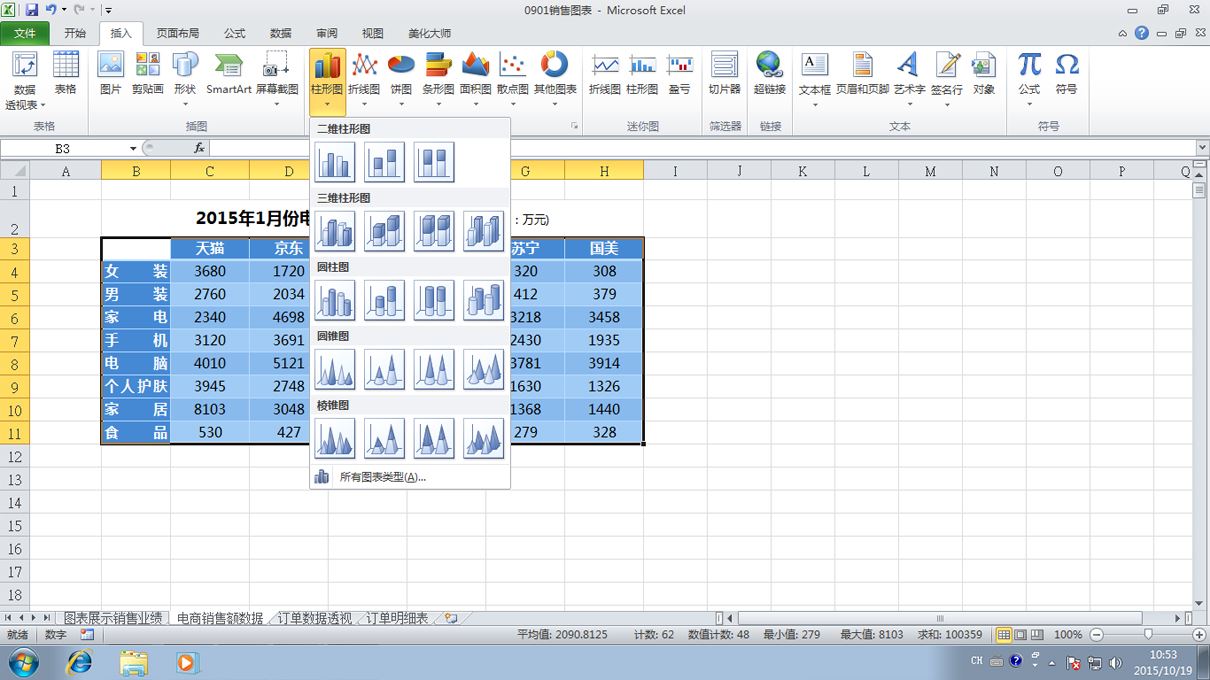
Task: Save the workbook from the quick access toolbar
Action: click(x=31, y=10)
